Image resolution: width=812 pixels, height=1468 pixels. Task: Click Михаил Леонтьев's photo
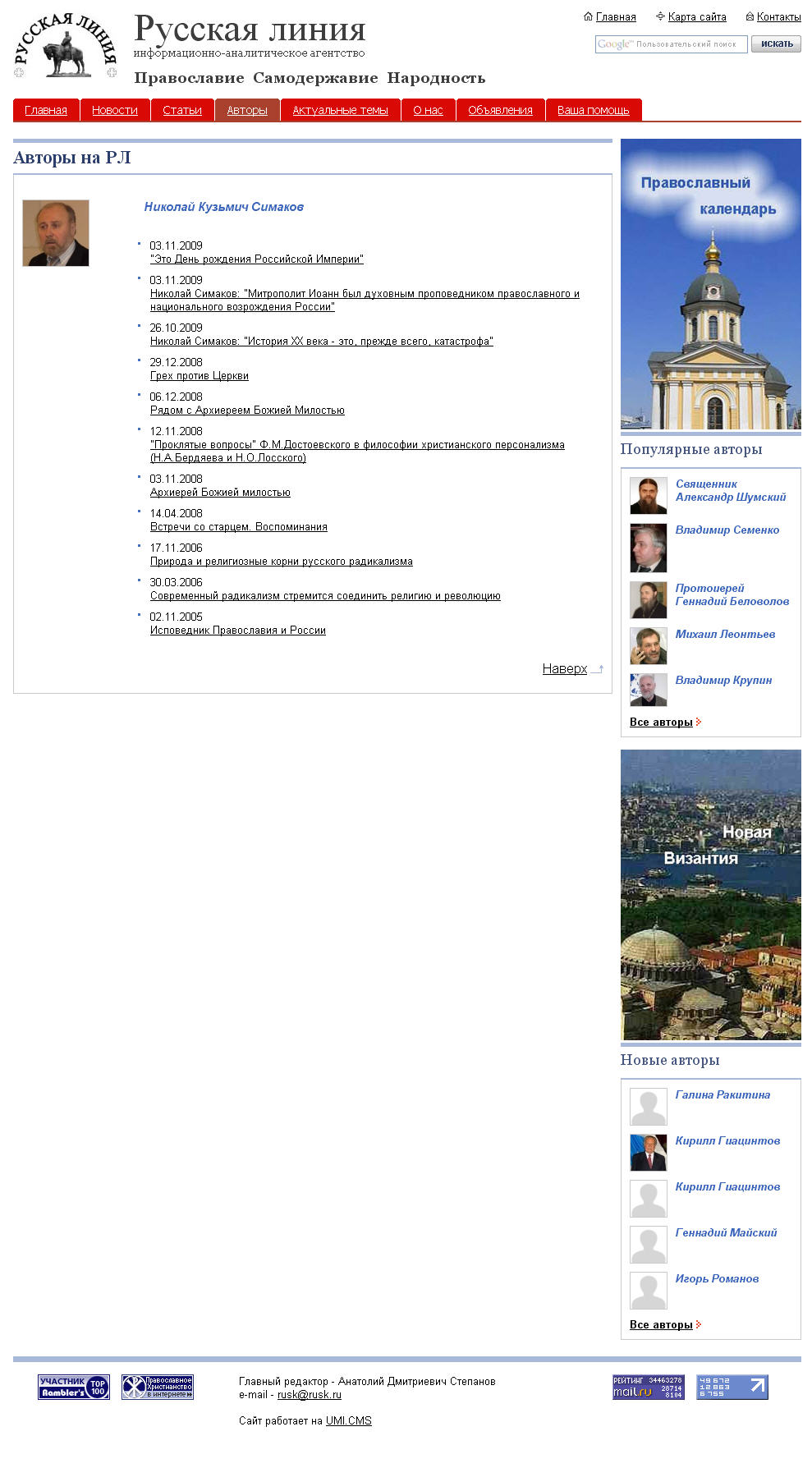click(x=649, y=646)
